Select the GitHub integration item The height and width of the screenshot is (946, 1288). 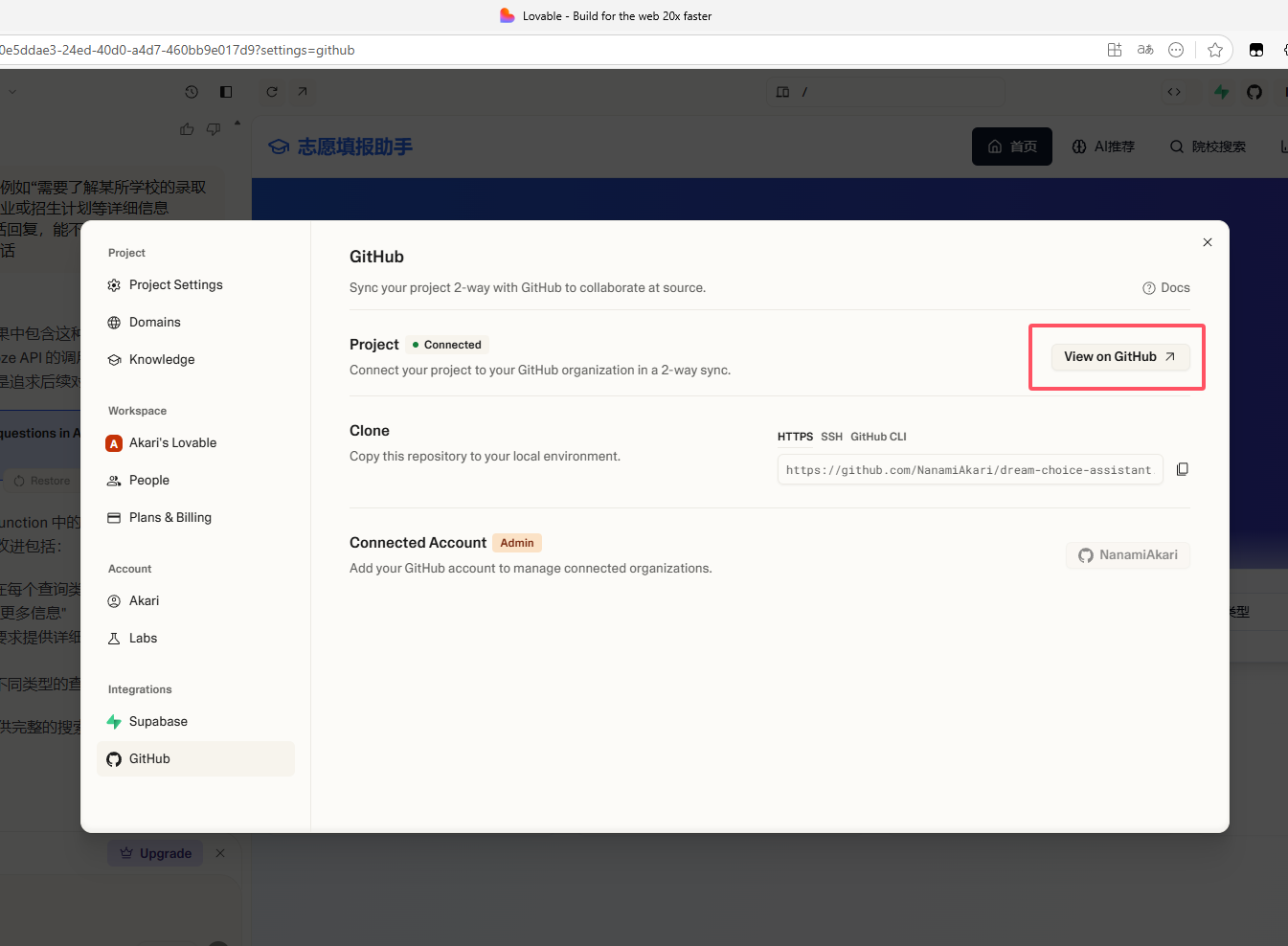point(195,759)
